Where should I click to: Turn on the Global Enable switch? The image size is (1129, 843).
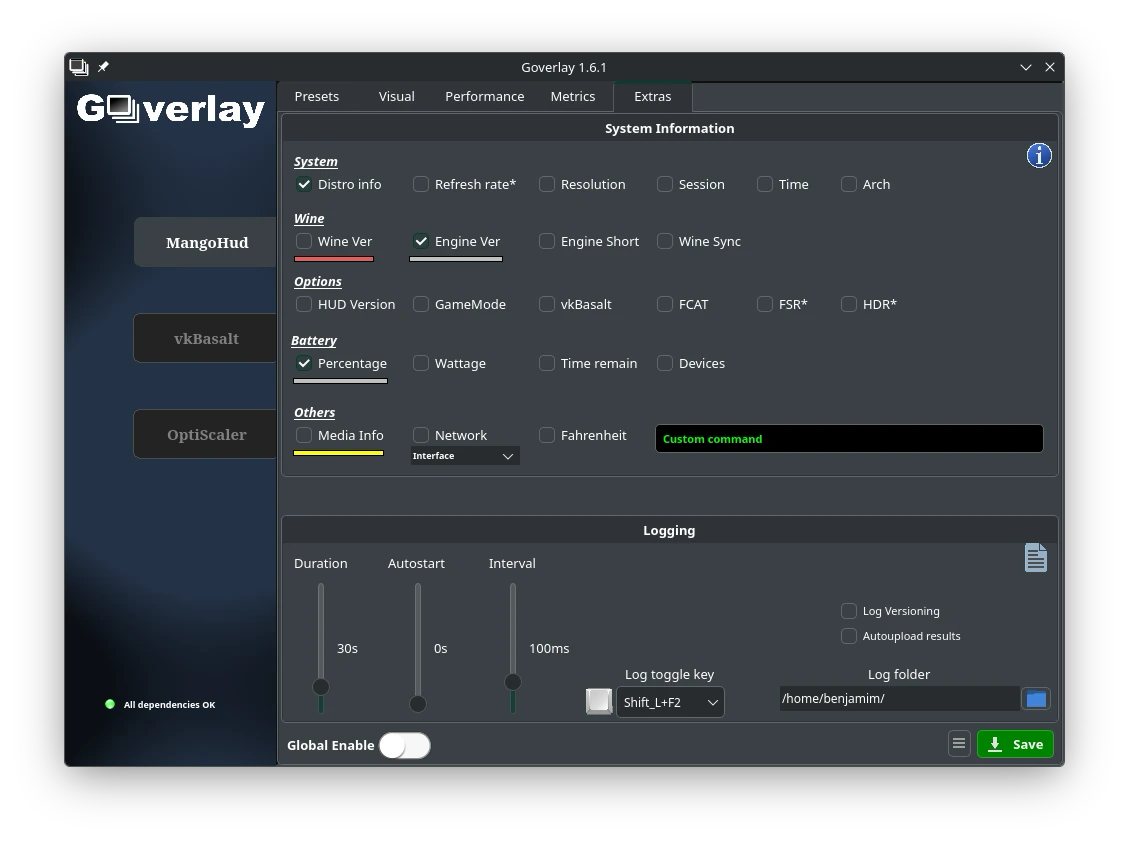tap(404, 745)
